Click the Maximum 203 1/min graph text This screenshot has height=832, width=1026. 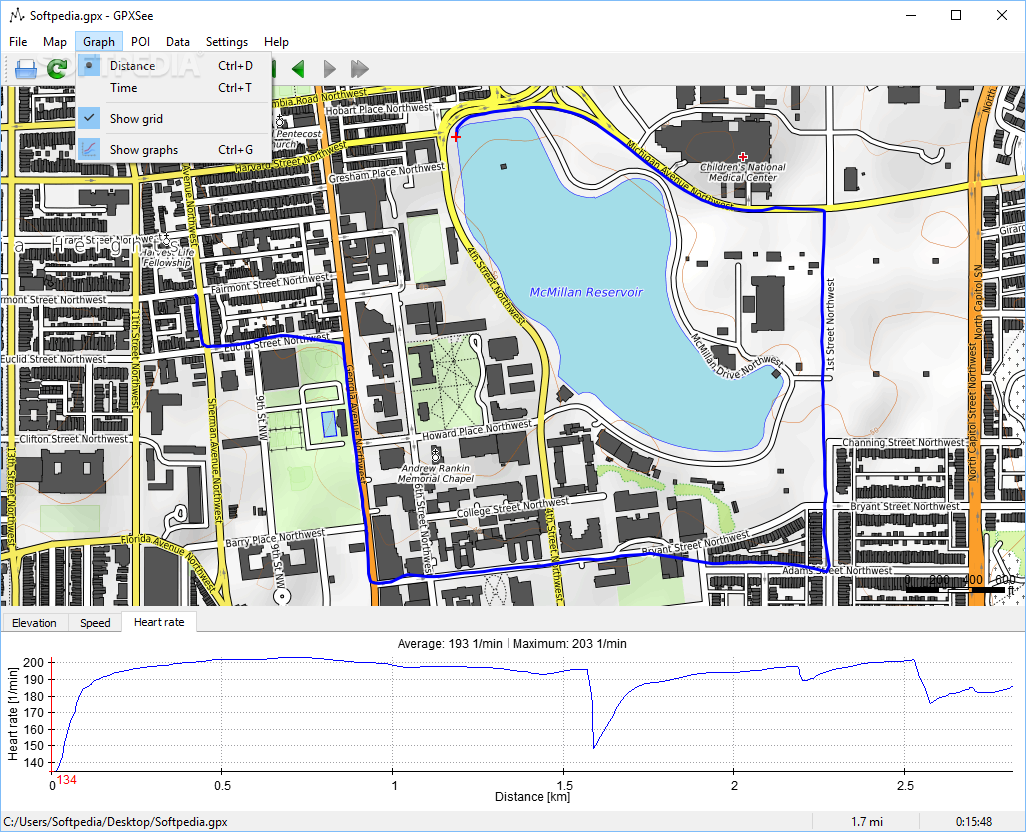click(569, 644)
